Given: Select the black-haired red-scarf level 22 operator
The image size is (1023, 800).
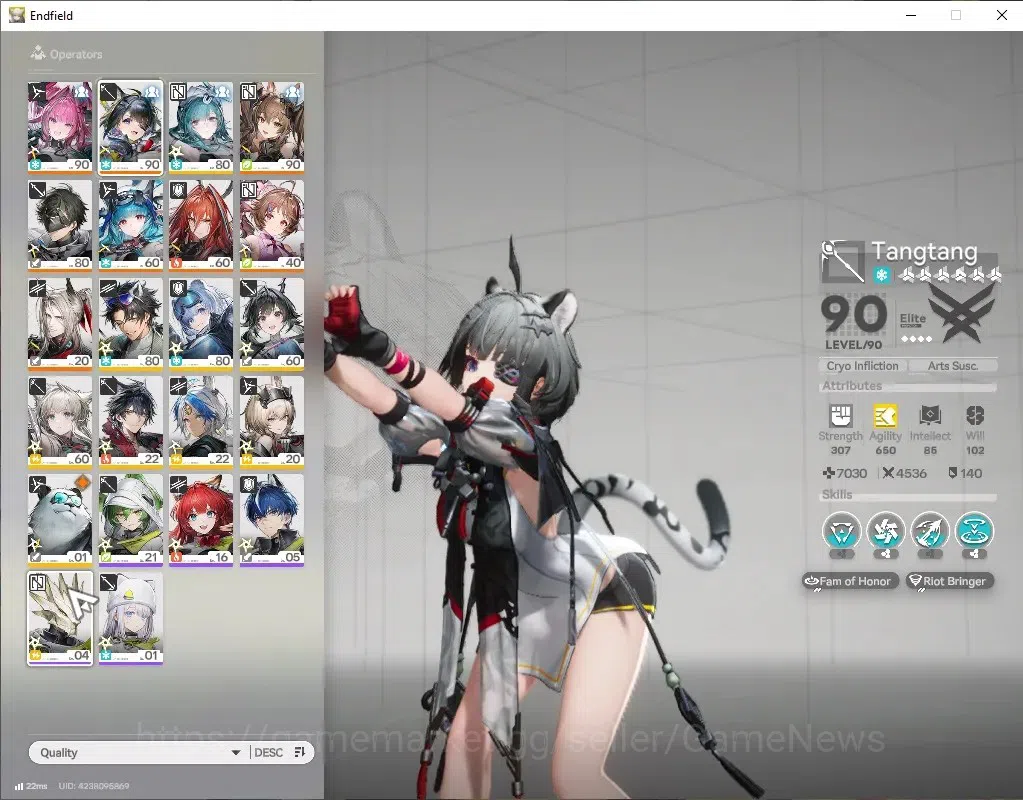Looking at the screenshot, I should coord(130,422).
